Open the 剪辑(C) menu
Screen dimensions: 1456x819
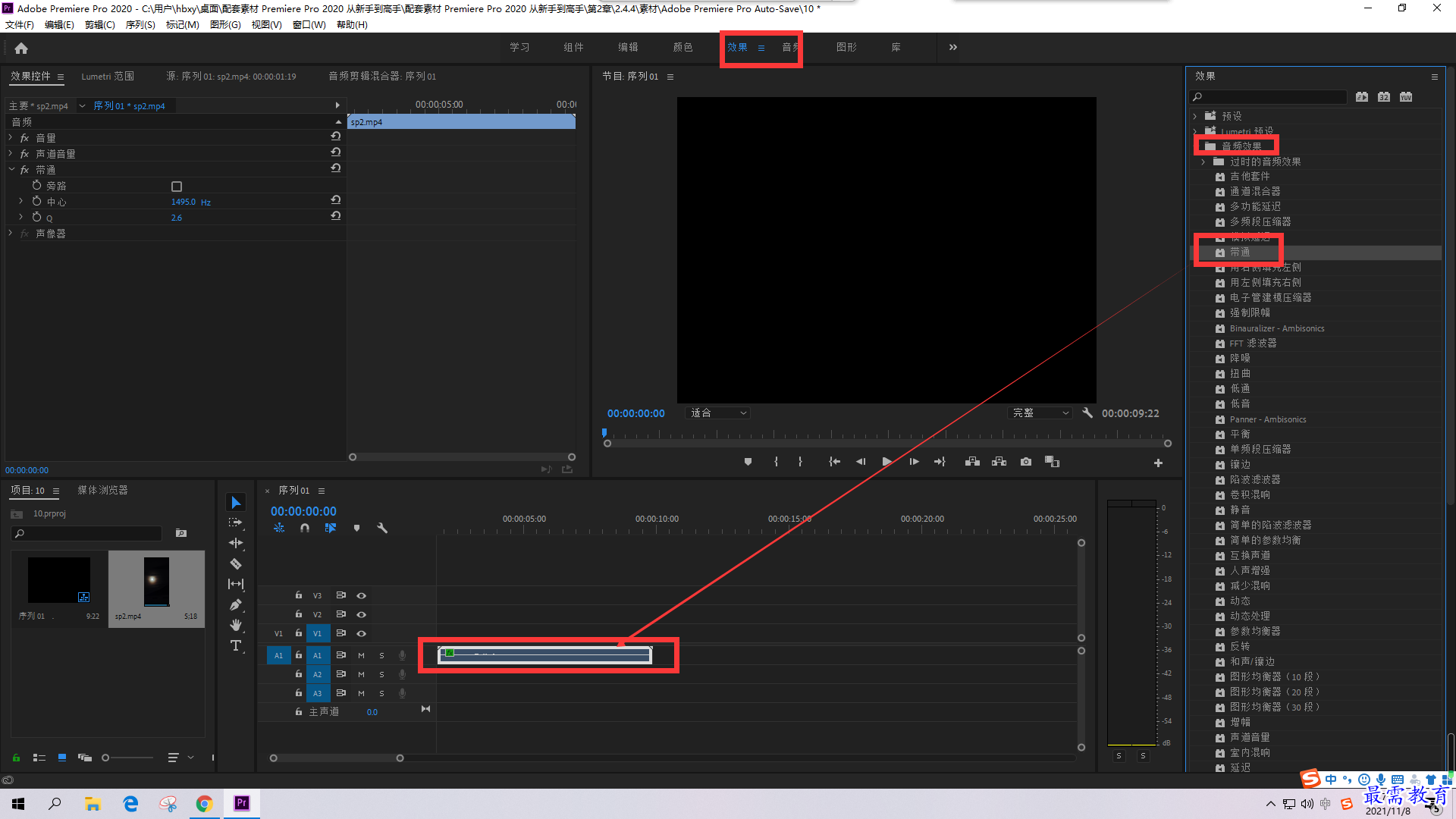100,24
